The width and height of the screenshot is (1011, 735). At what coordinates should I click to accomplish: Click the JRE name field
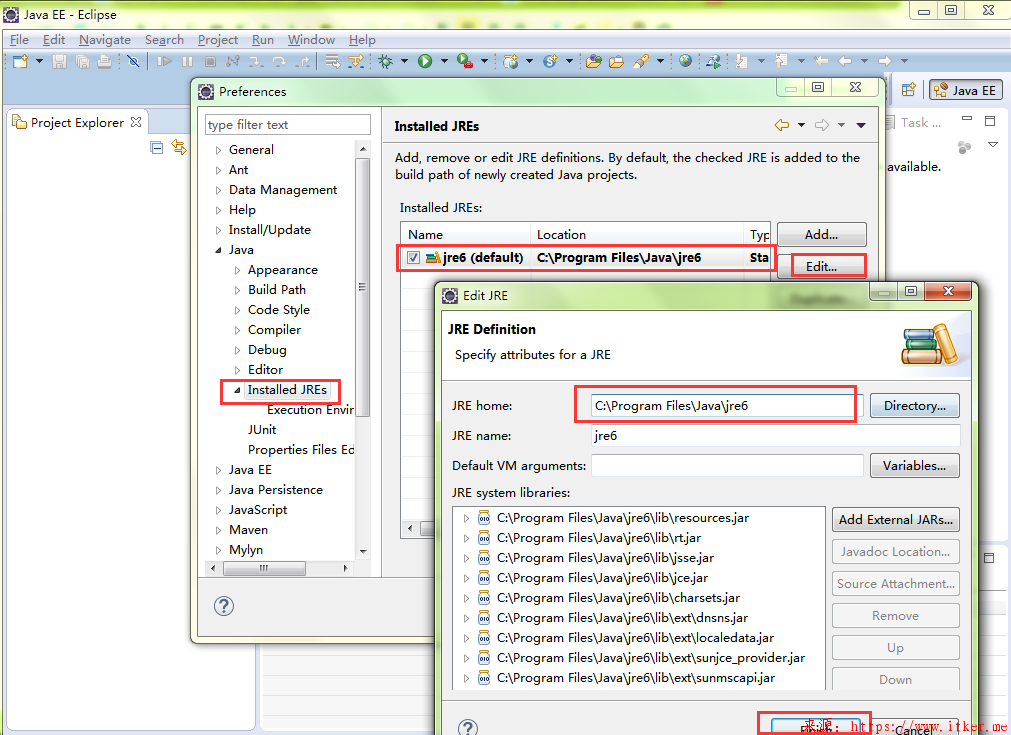tap(776, 436)
